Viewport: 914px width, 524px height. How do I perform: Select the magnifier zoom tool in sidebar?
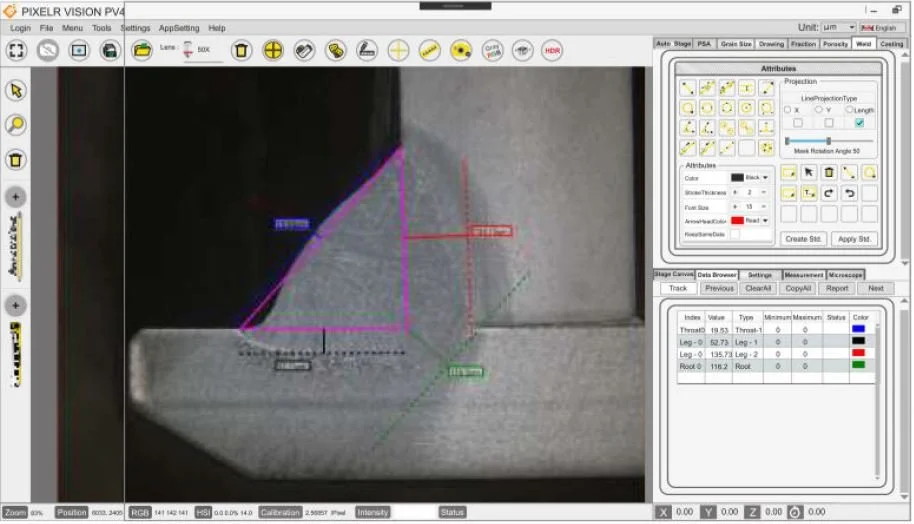tap(16, 125)
